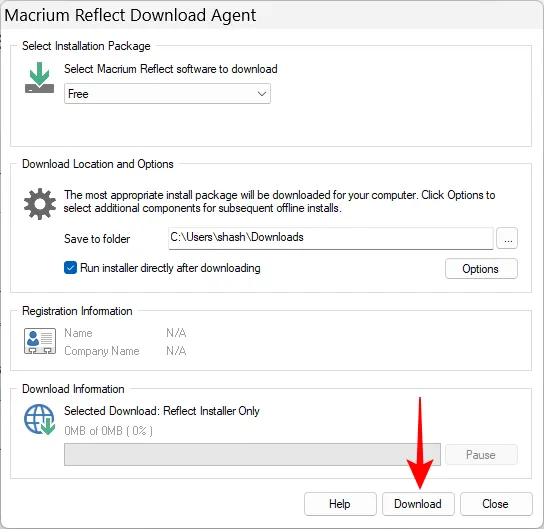544x529 pixels.
Task: Click the download progress bar
Action: coord(252,454)
